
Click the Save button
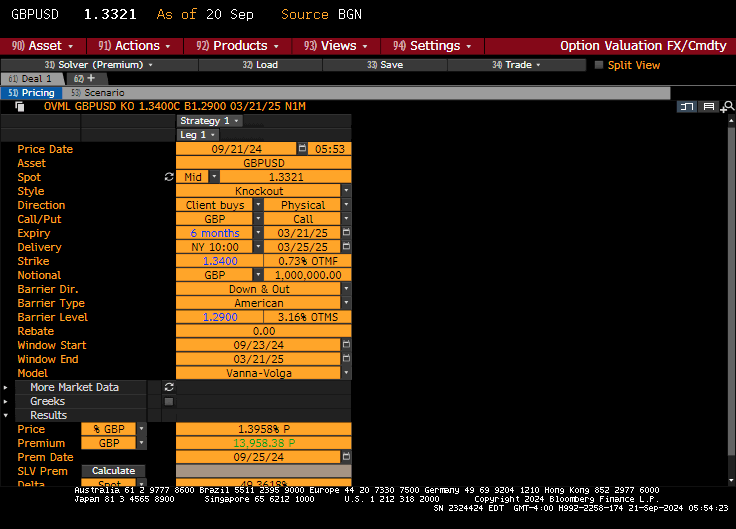(x=385, y=65)
